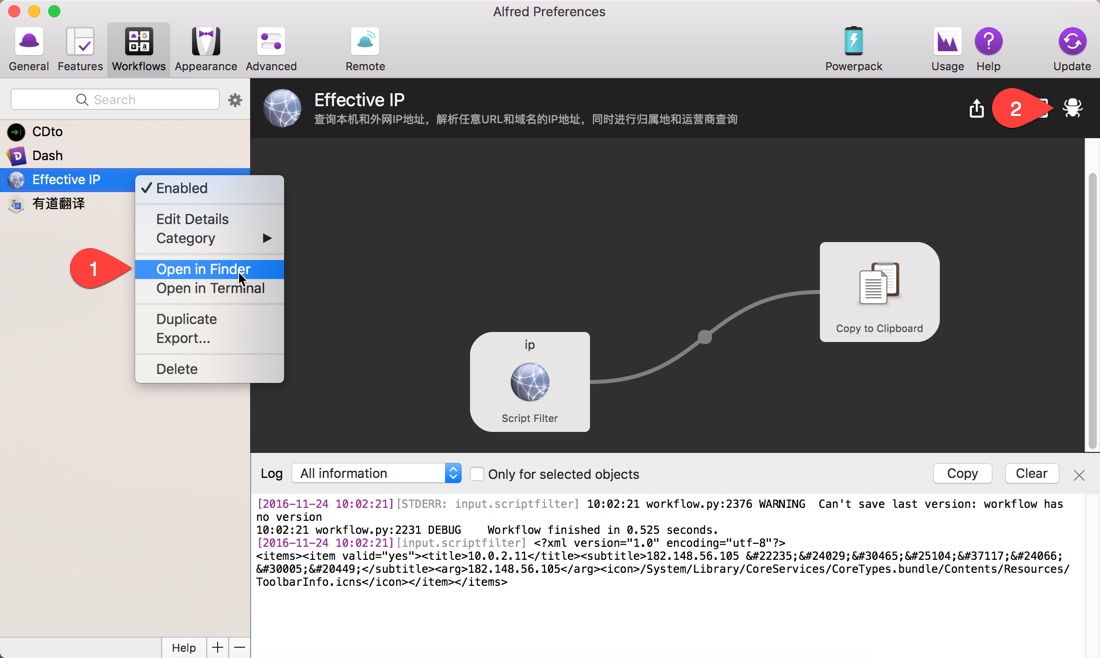The width and height of the screenshot is (1100, 658).
Task: Click the bug debug icon
Action: tap(1072, 108)
